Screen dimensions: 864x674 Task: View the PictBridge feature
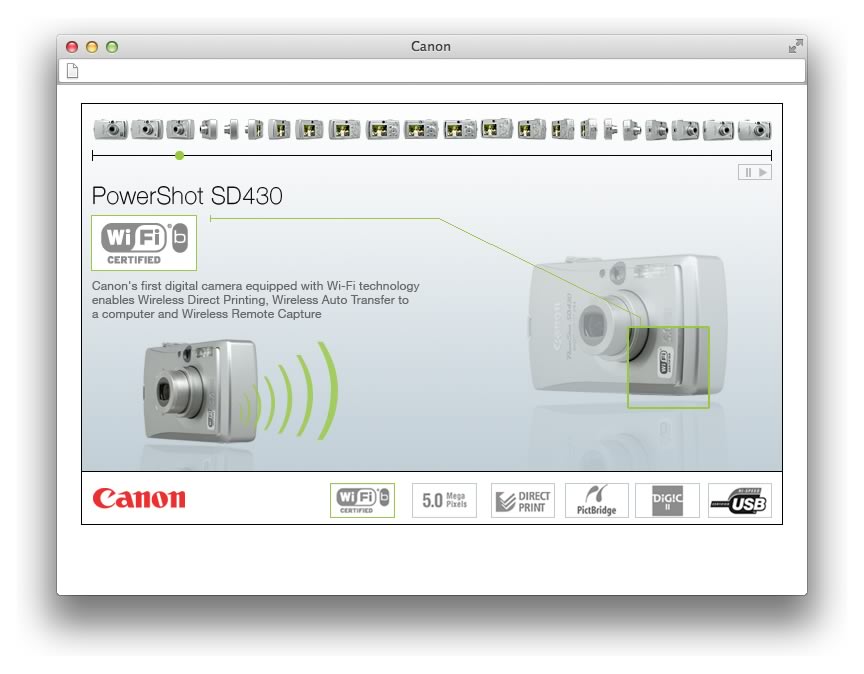tap(597, 500)
